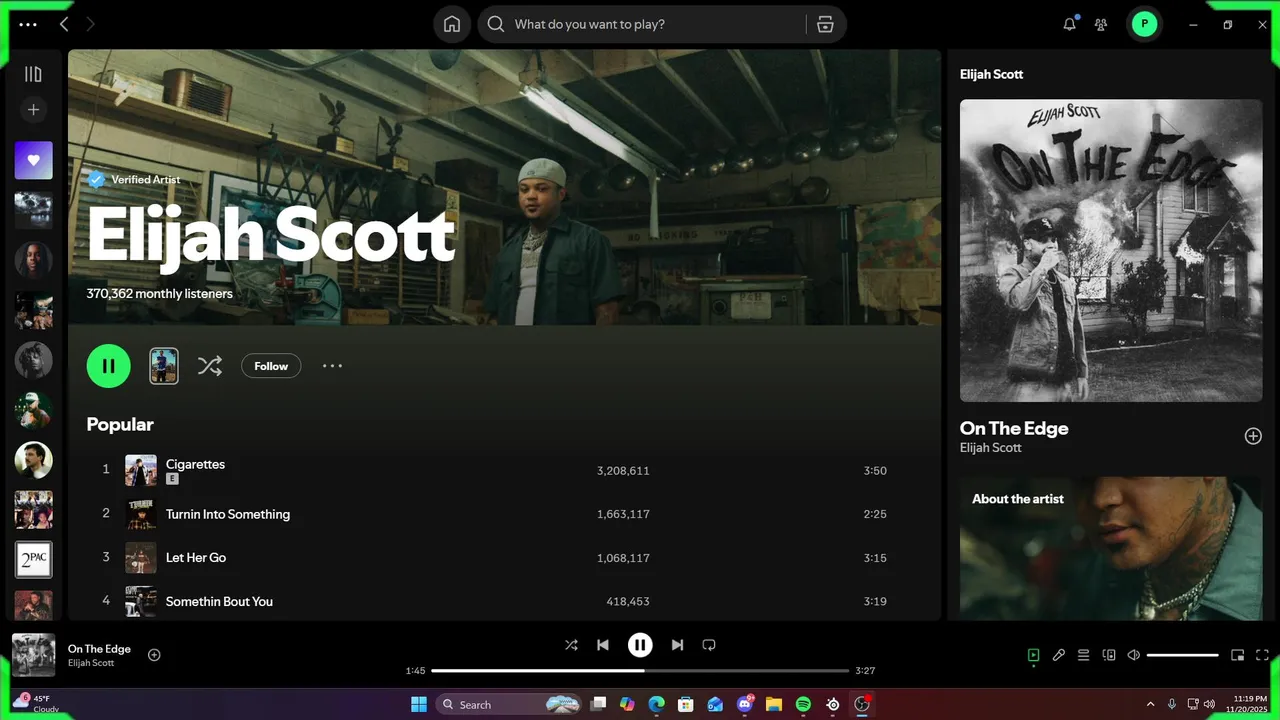Open the profile avatar 'P' menu

(x=1144, y=24)
